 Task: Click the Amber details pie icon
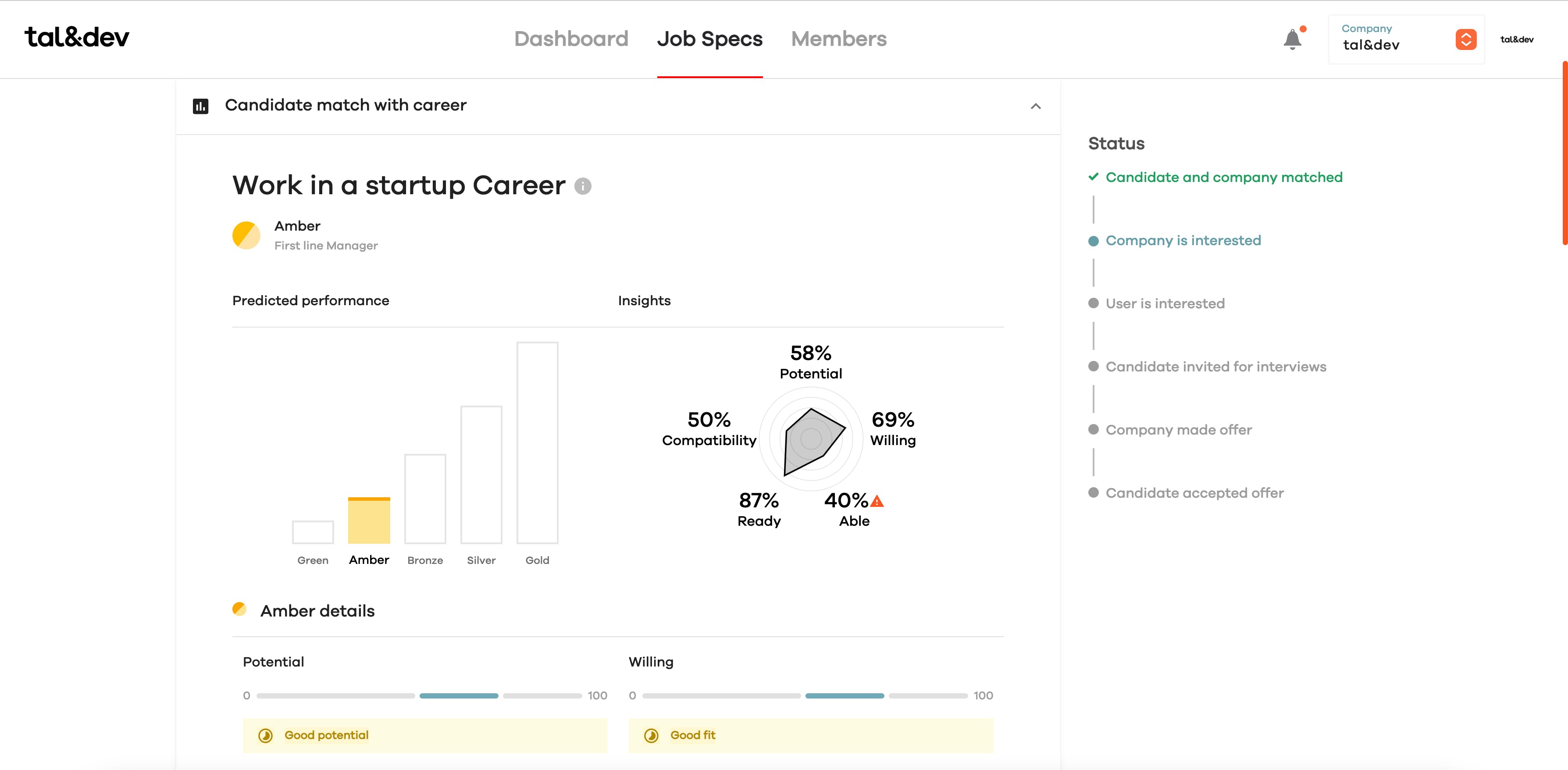239,610
